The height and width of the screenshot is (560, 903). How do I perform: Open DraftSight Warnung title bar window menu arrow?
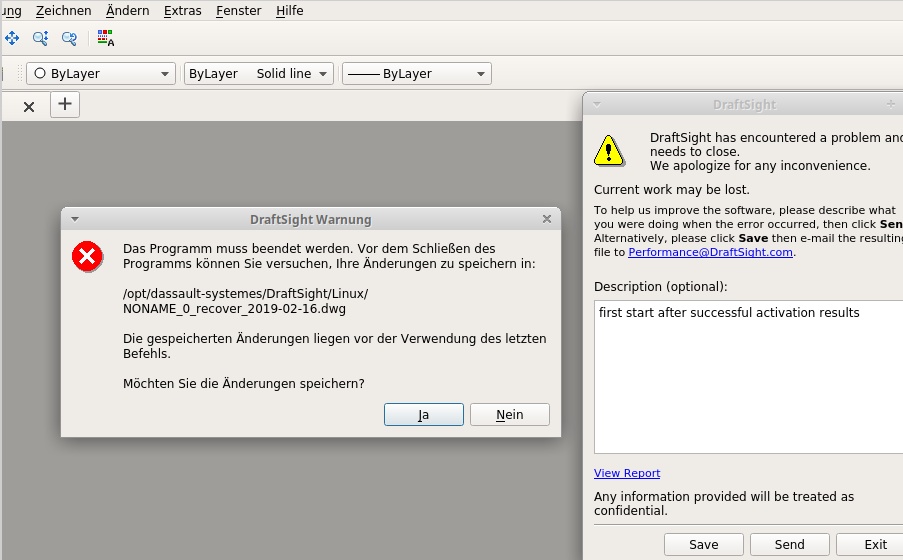[75, 220]
